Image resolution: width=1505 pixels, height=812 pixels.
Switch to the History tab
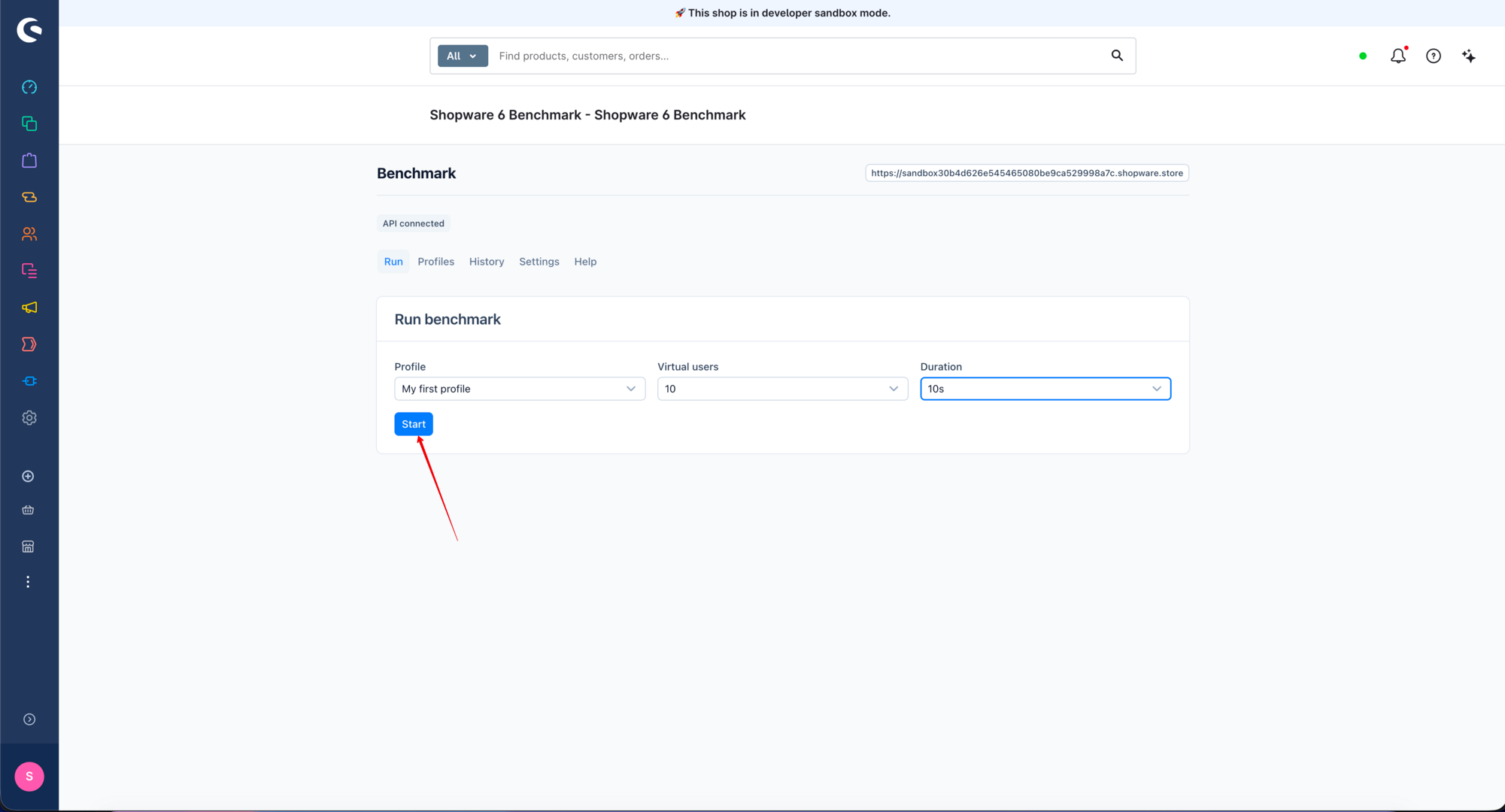pos(487,262)
